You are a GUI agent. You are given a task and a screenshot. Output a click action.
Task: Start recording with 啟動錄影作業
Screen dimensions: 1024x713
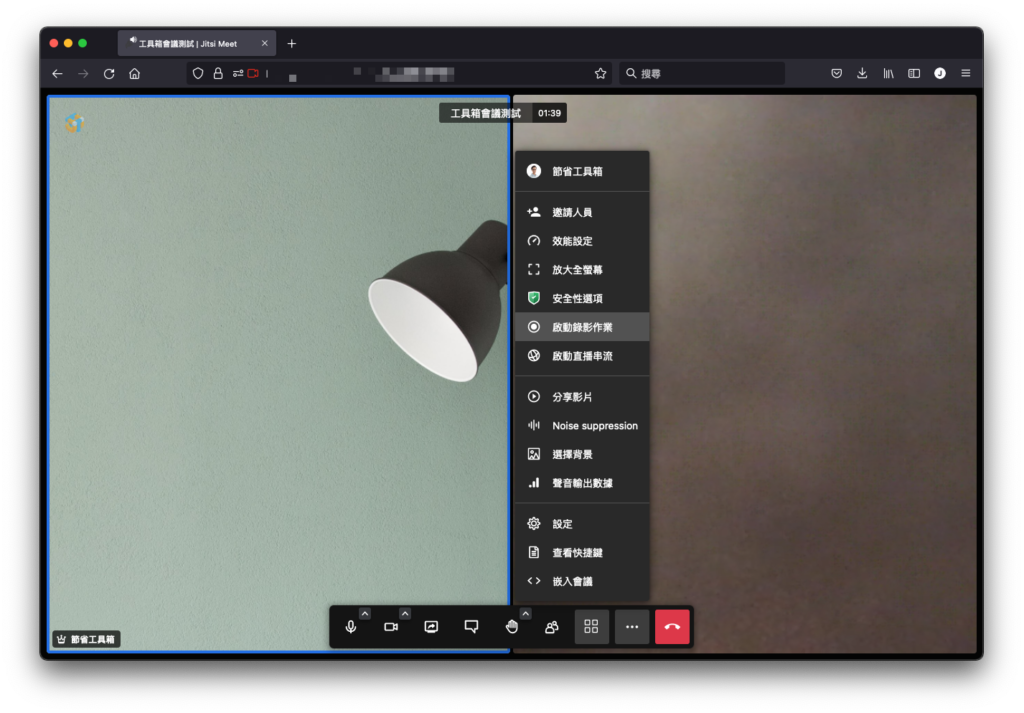pyautogui.click(x=582, y=327)
